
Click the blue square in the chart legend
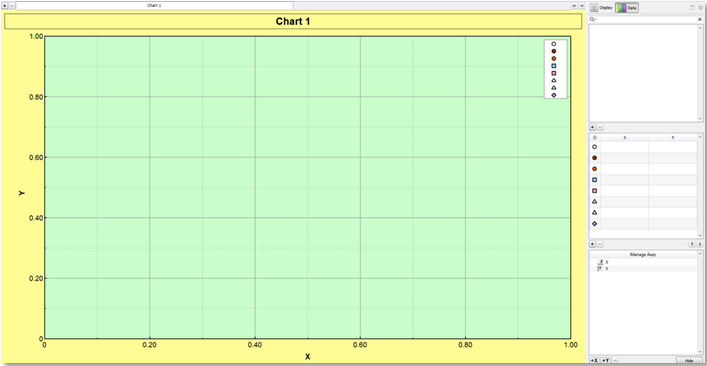pyautogui.click(x=554, y=66)
